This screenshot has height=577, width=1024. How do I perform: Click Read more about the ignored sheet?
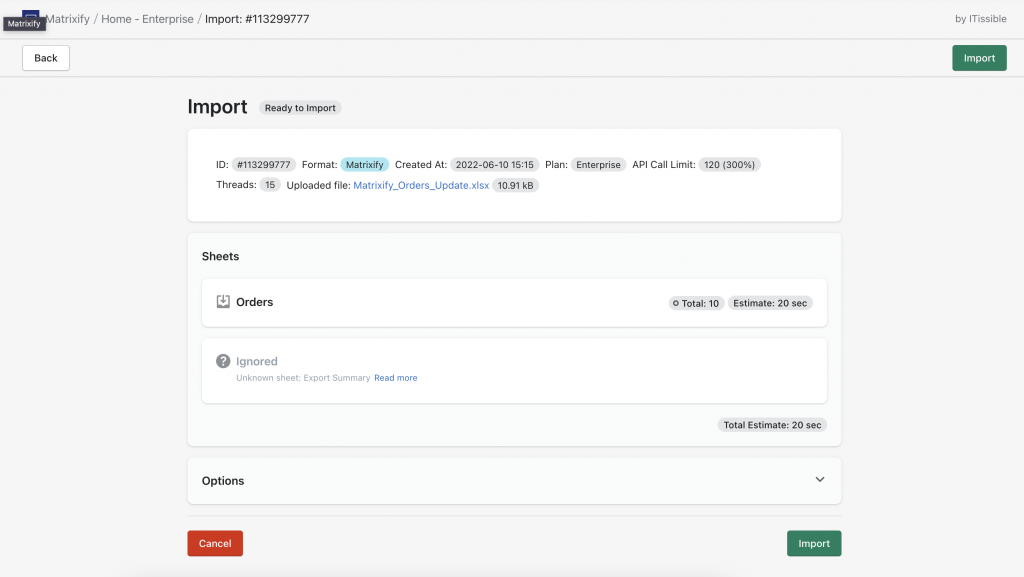tap(396, 378)
